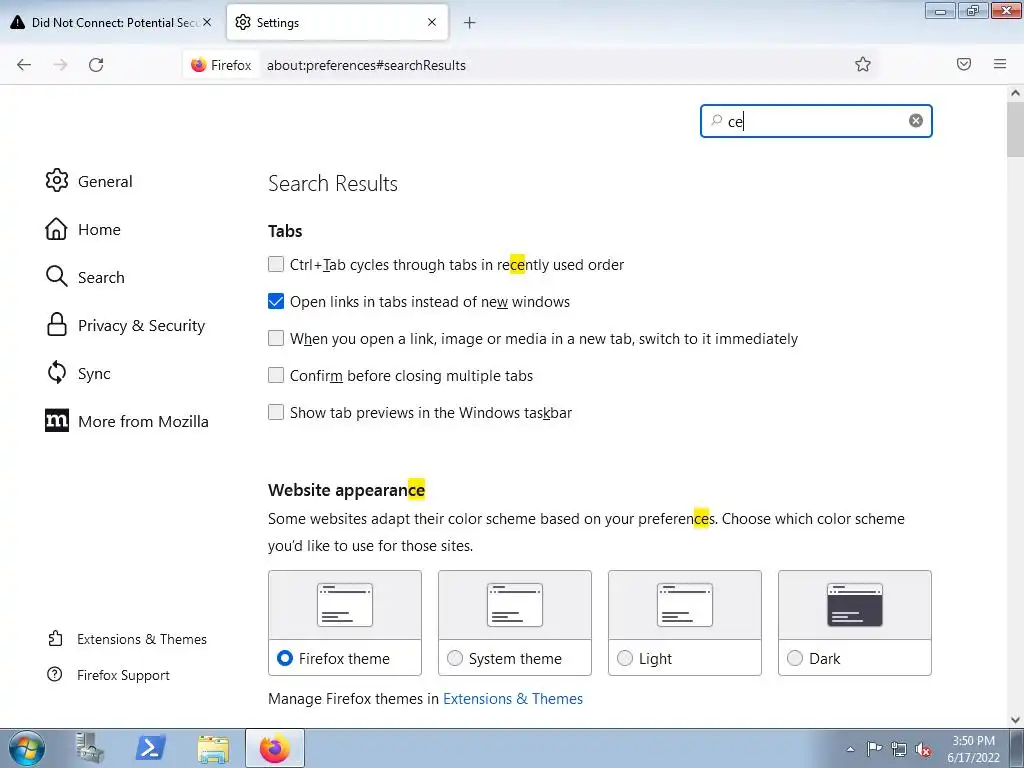Select the Dark color scheme option

click(x=795, y=658)
